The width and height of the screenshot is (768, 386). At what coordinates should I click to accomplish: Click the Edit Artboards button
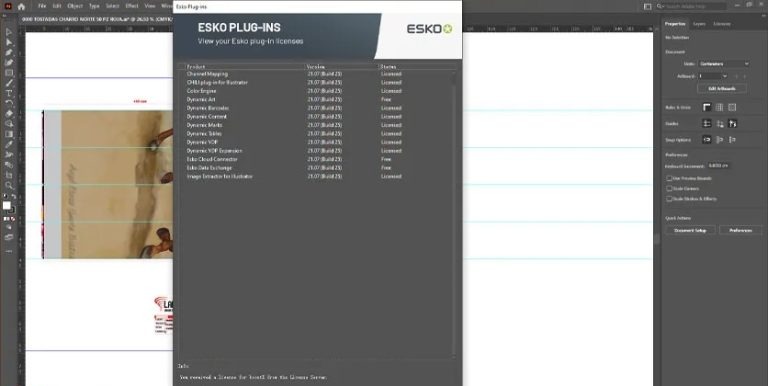pyautogui.click(x=722, y=89)
